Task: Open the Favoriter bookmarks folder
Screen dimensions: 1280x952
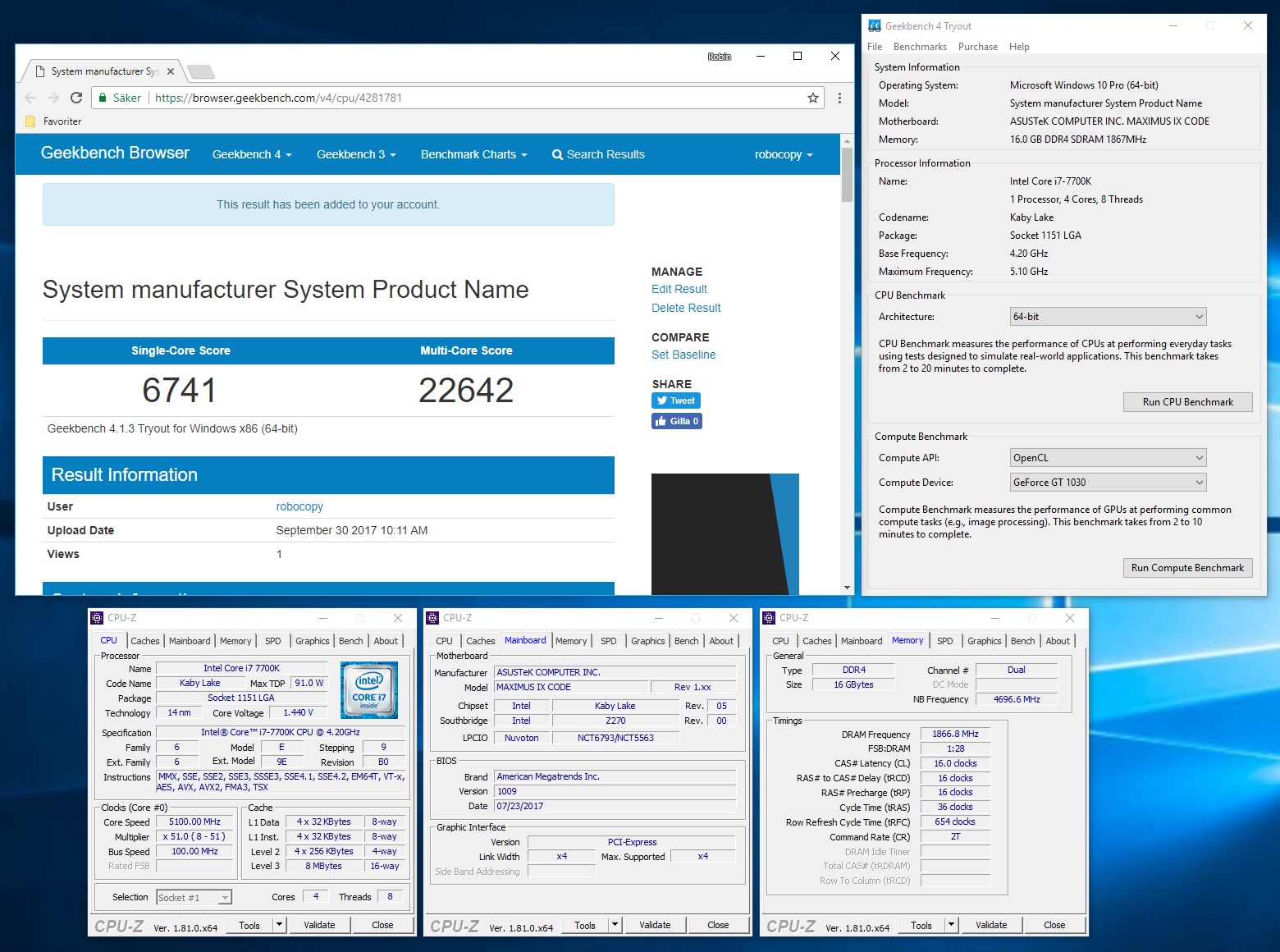Action: tap(54, 121)
